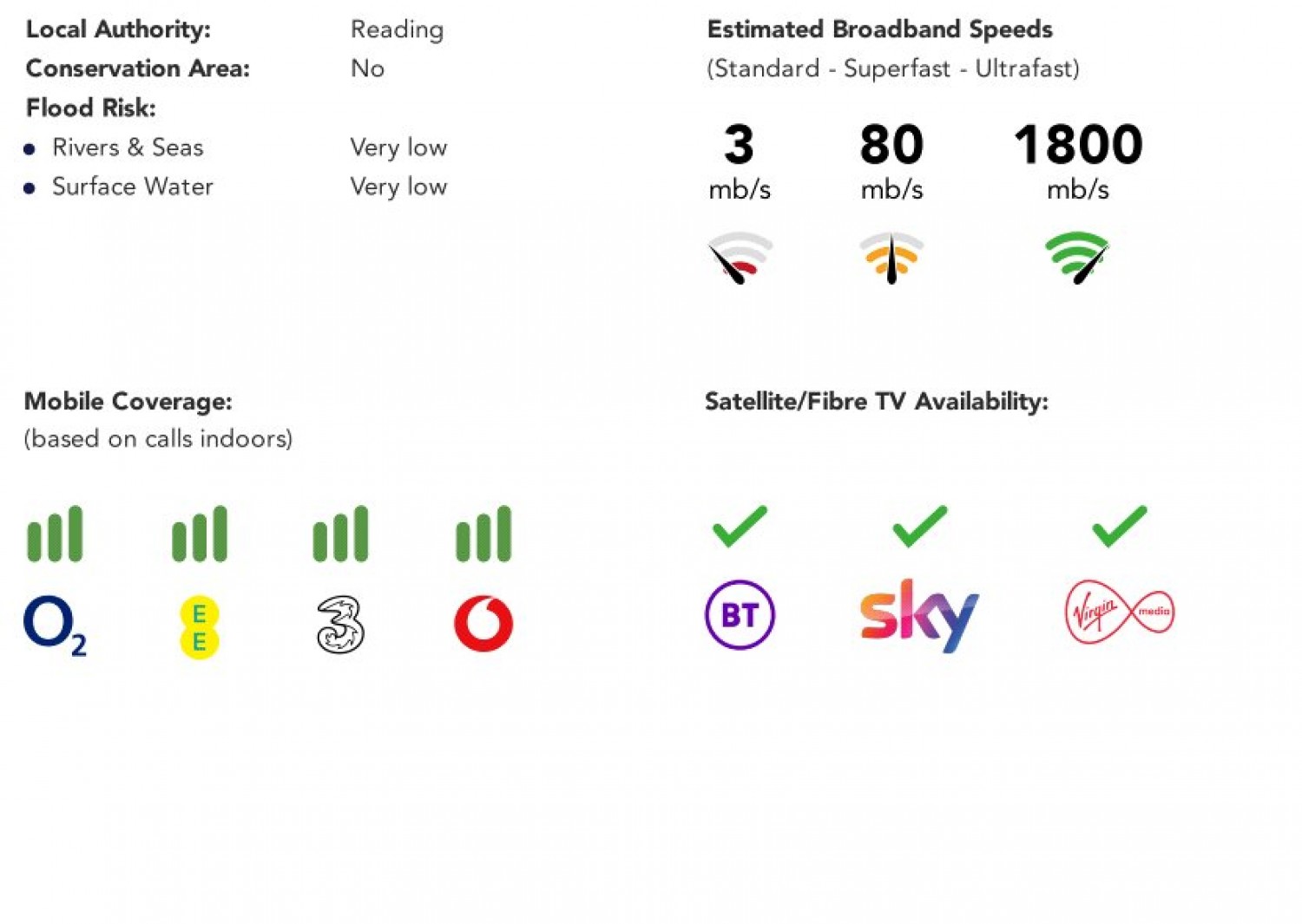Click the Rivers & Seas flood risk item
This screenshot has width=1302, height=924.
pyautogui.click(x=128, y=147)
